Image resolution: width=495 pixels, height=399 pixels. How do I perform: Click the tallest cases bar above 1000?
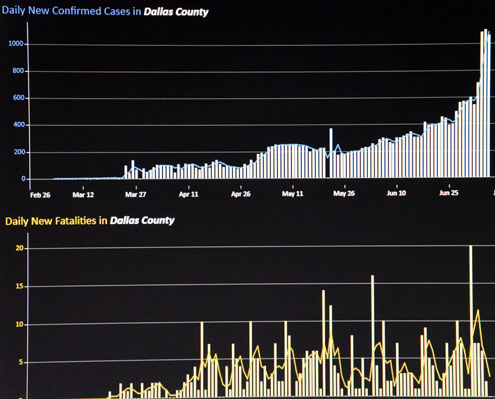tap(485, 103)
